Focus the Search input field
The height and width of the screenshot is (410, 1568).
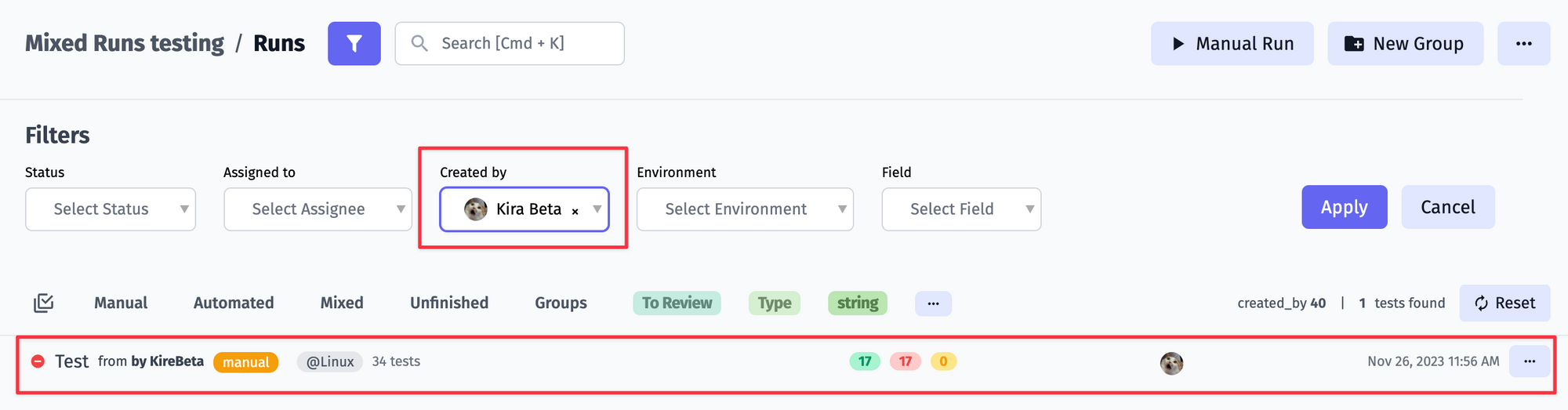[x=510, y=43]
